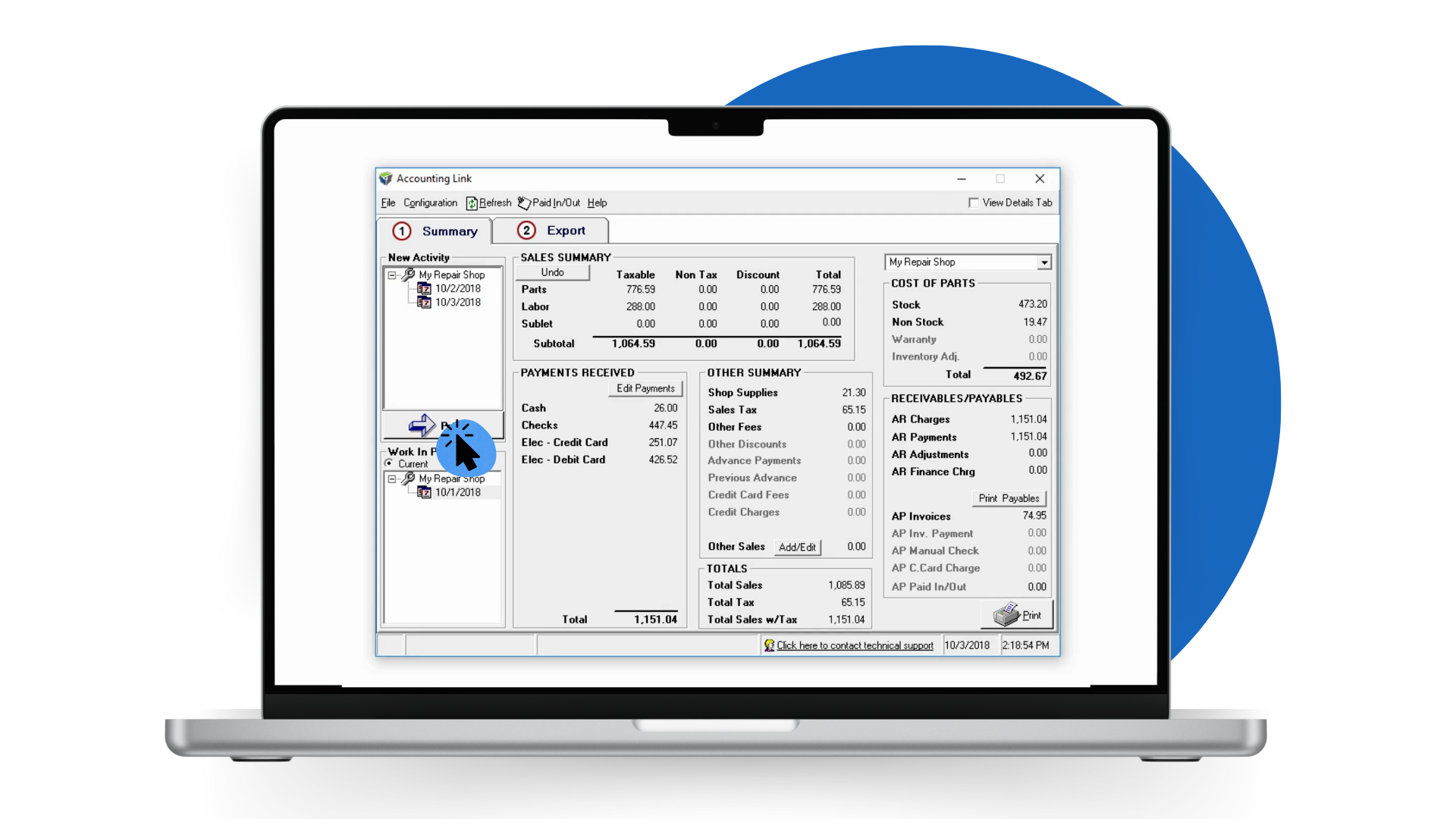
Task: Open the My Repair Shop dropdown
Action: tap(1044, 262)
